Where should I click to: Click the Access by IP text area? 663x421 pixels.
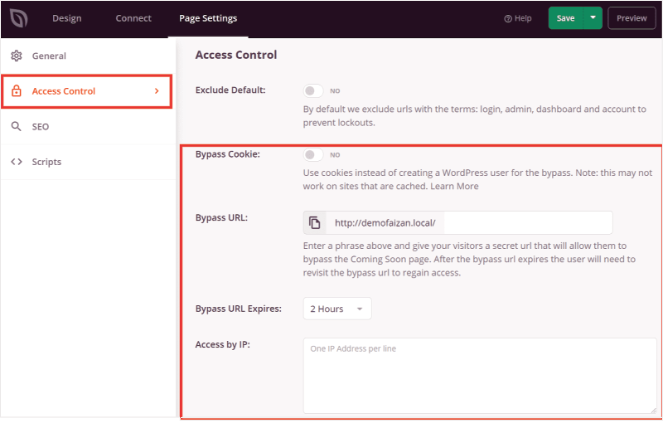pos(479,375)
